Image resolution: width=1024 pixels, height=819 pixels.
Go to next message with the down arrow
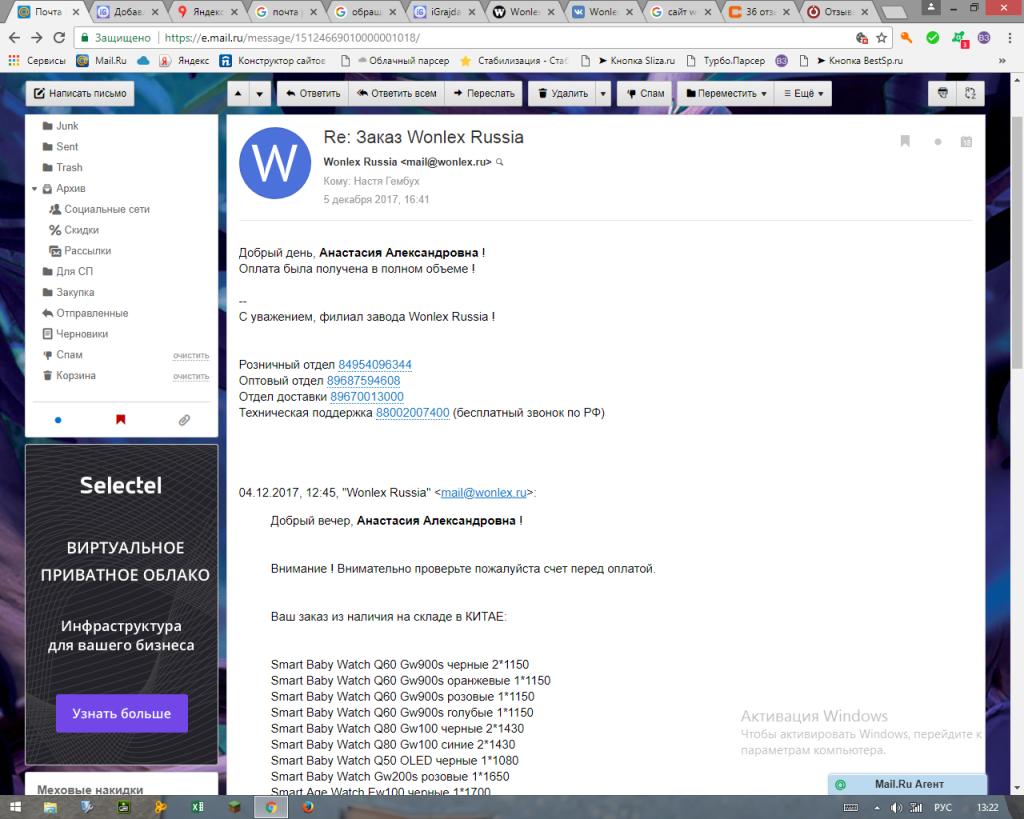(x=260, y=93)
